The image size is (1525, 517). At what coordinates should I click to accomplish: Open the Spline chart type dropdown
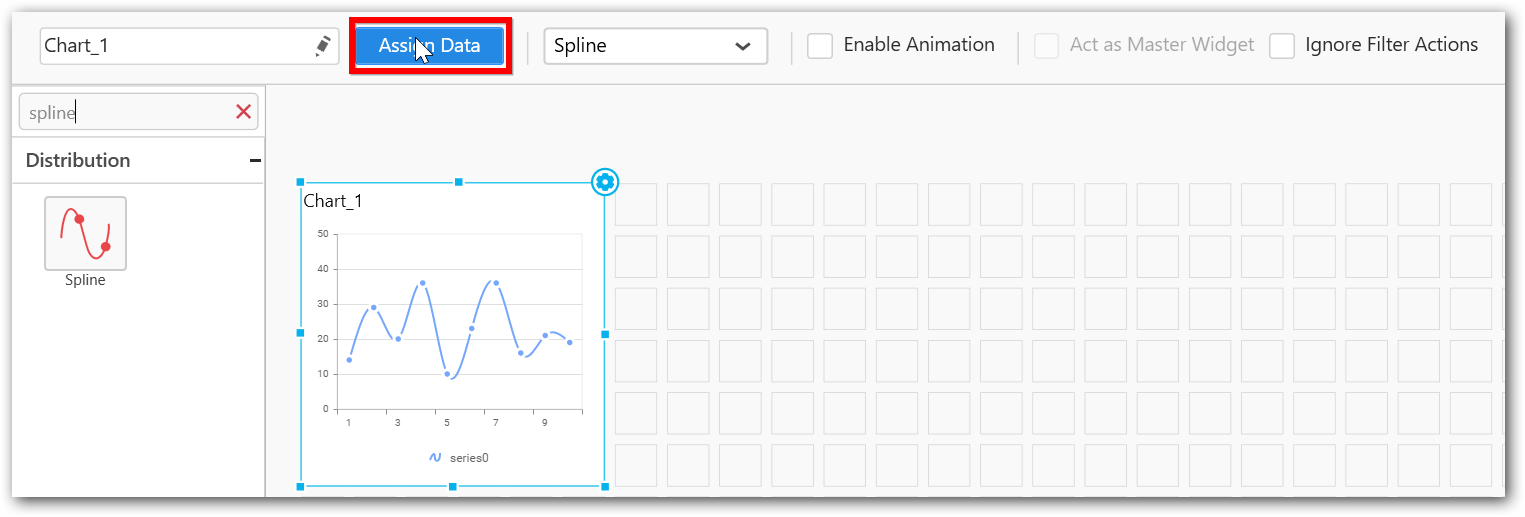[x=655, y=46]
